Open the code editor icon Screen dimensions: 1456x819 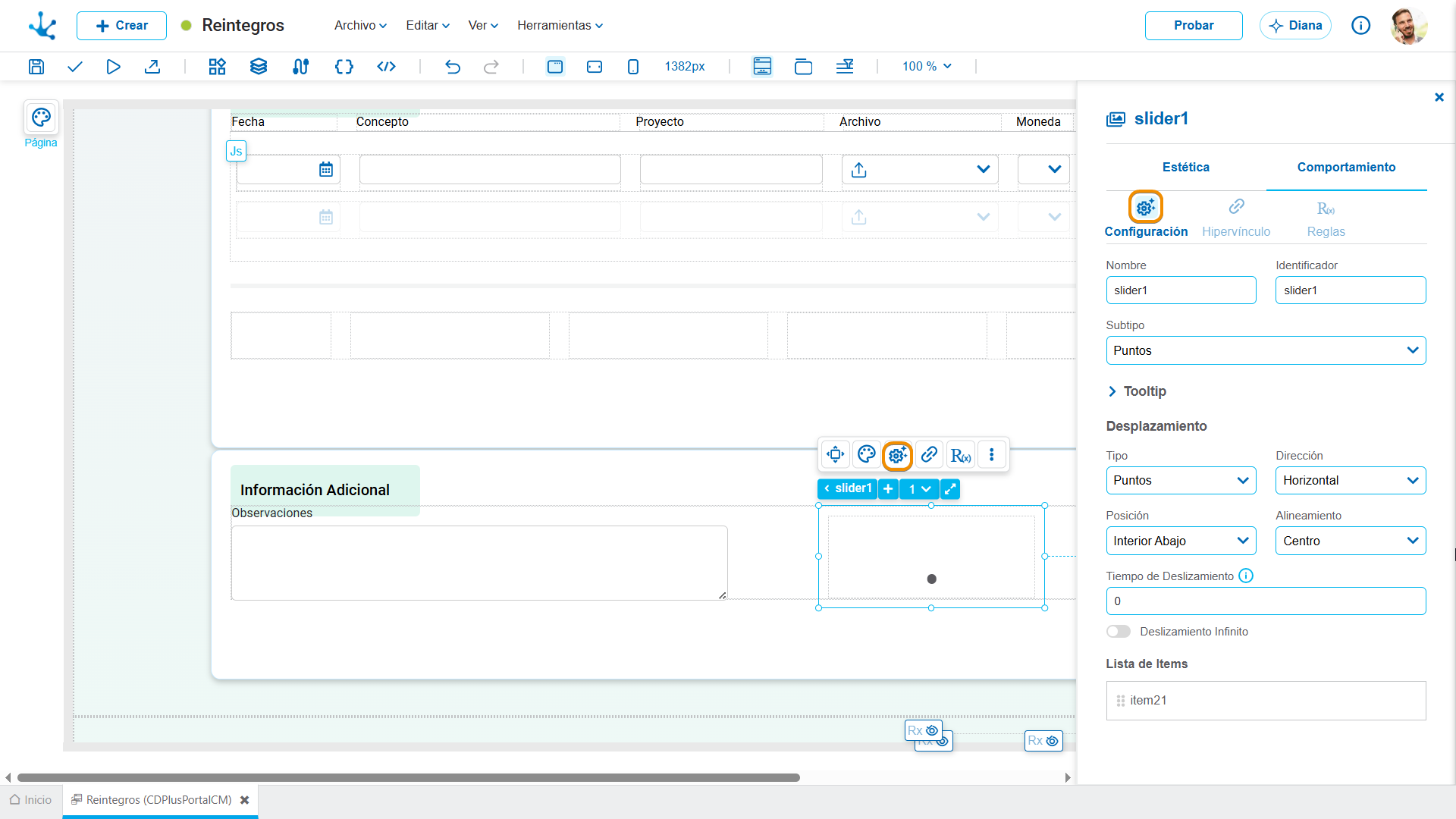[x=386, y=67]
